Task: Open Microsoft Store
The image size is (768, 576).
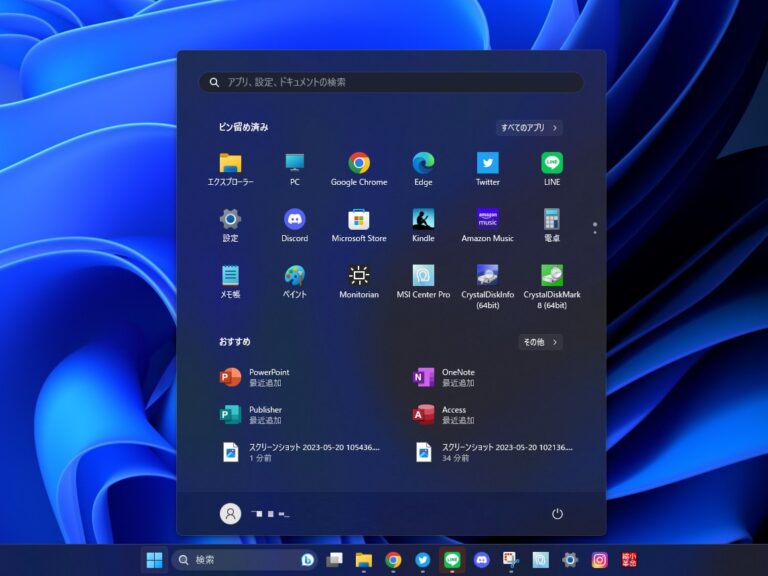Action: (x=359, y=226)
